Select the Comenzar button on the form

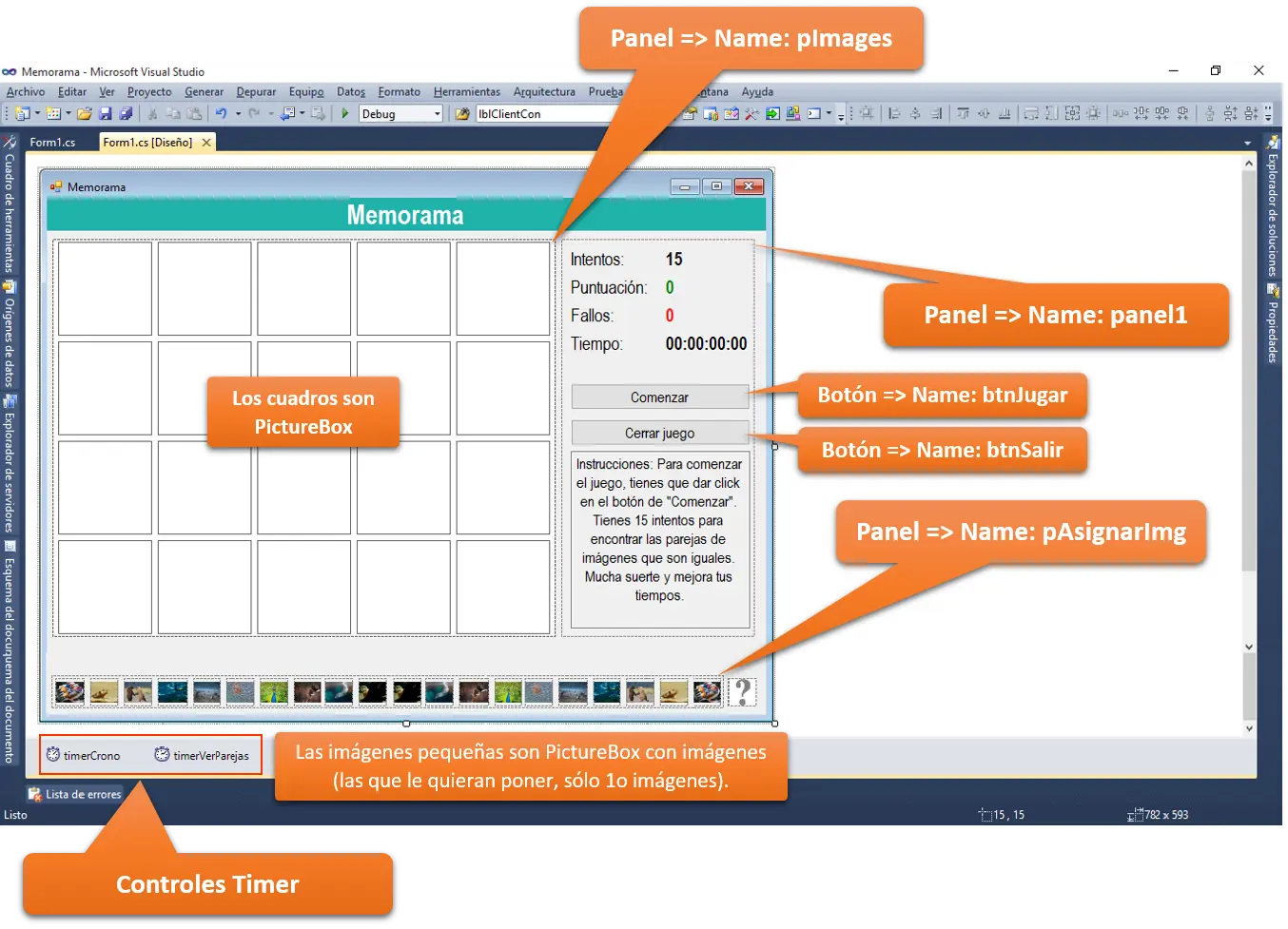tap(659, 397)
